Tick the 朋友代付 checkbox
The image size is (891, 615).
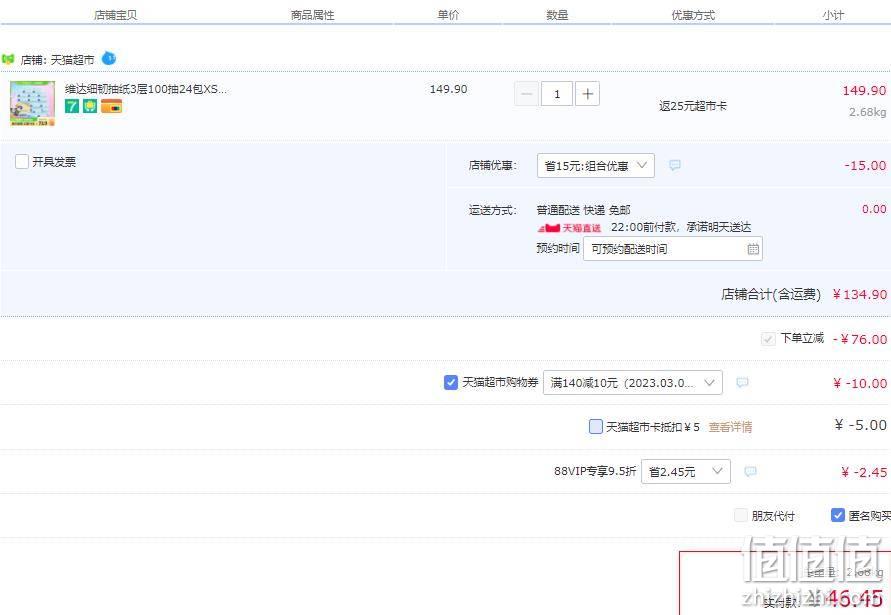coord(740,515)
